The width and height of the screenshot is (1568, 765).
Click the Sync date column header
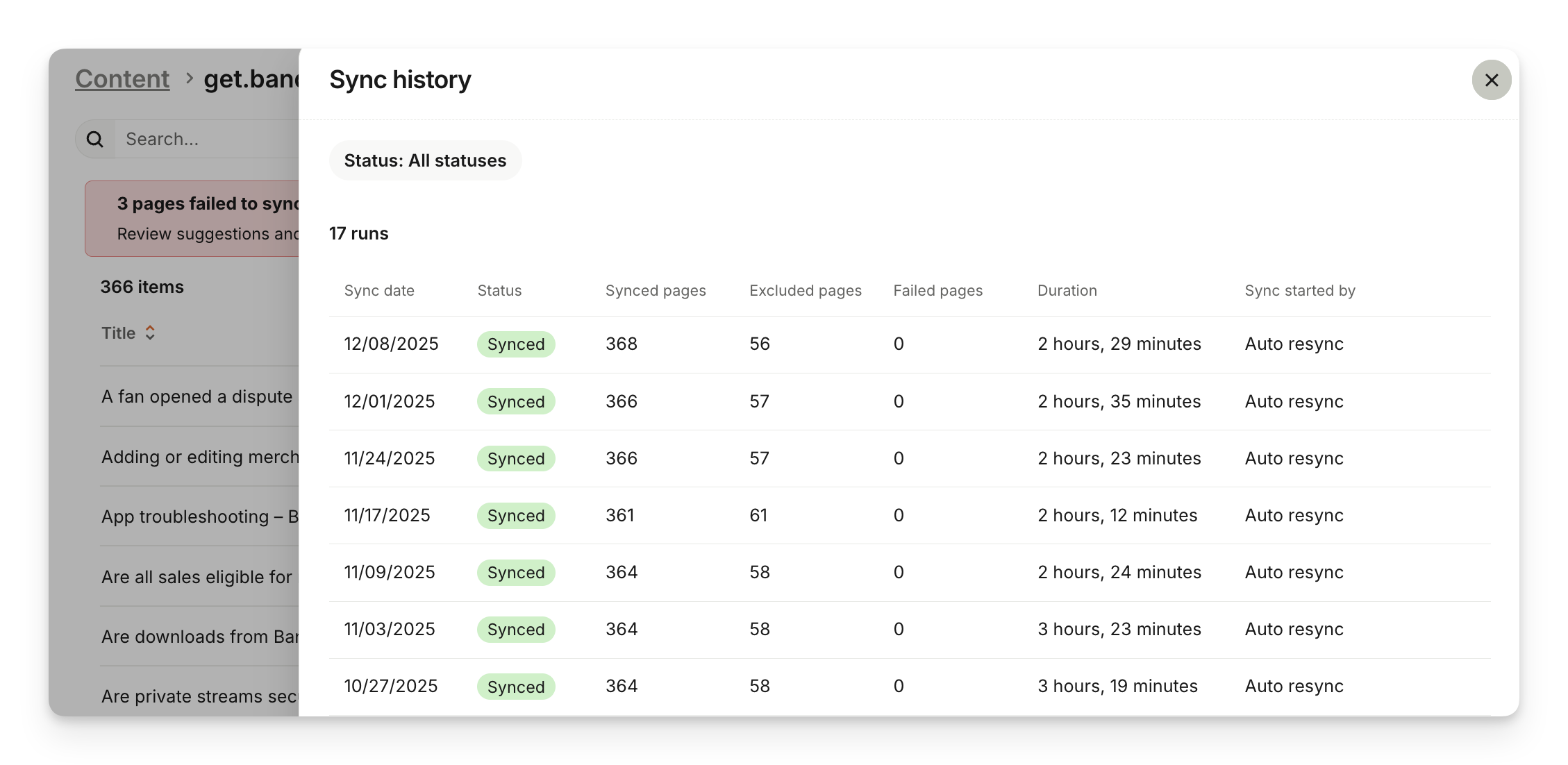(x=379, y=291)
